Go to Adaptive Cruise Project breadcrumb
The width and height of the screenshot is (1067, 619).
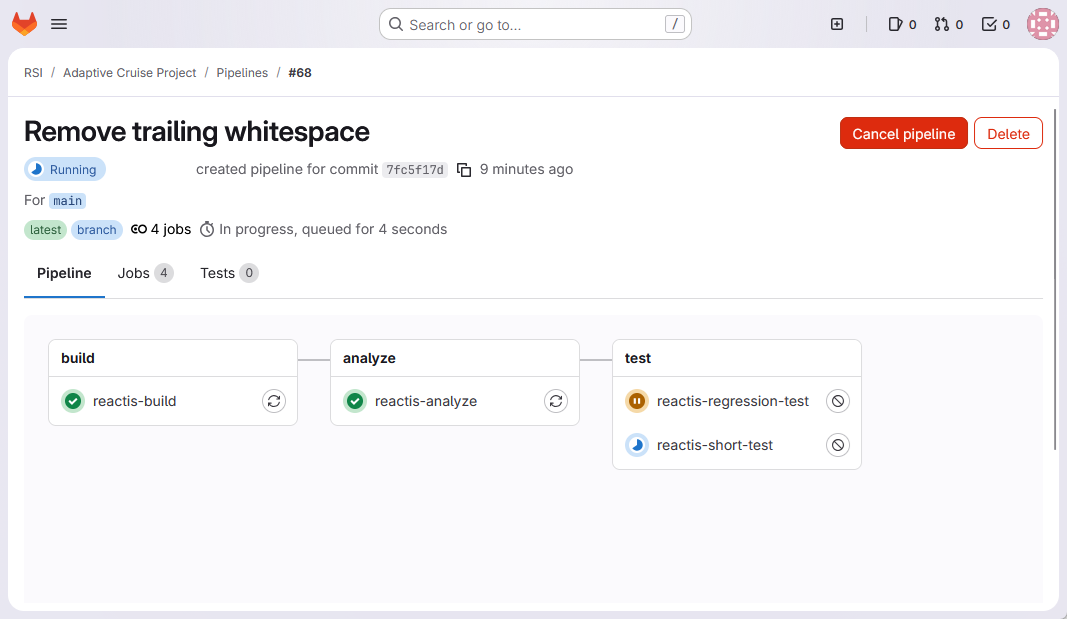(x=130, y=73)
